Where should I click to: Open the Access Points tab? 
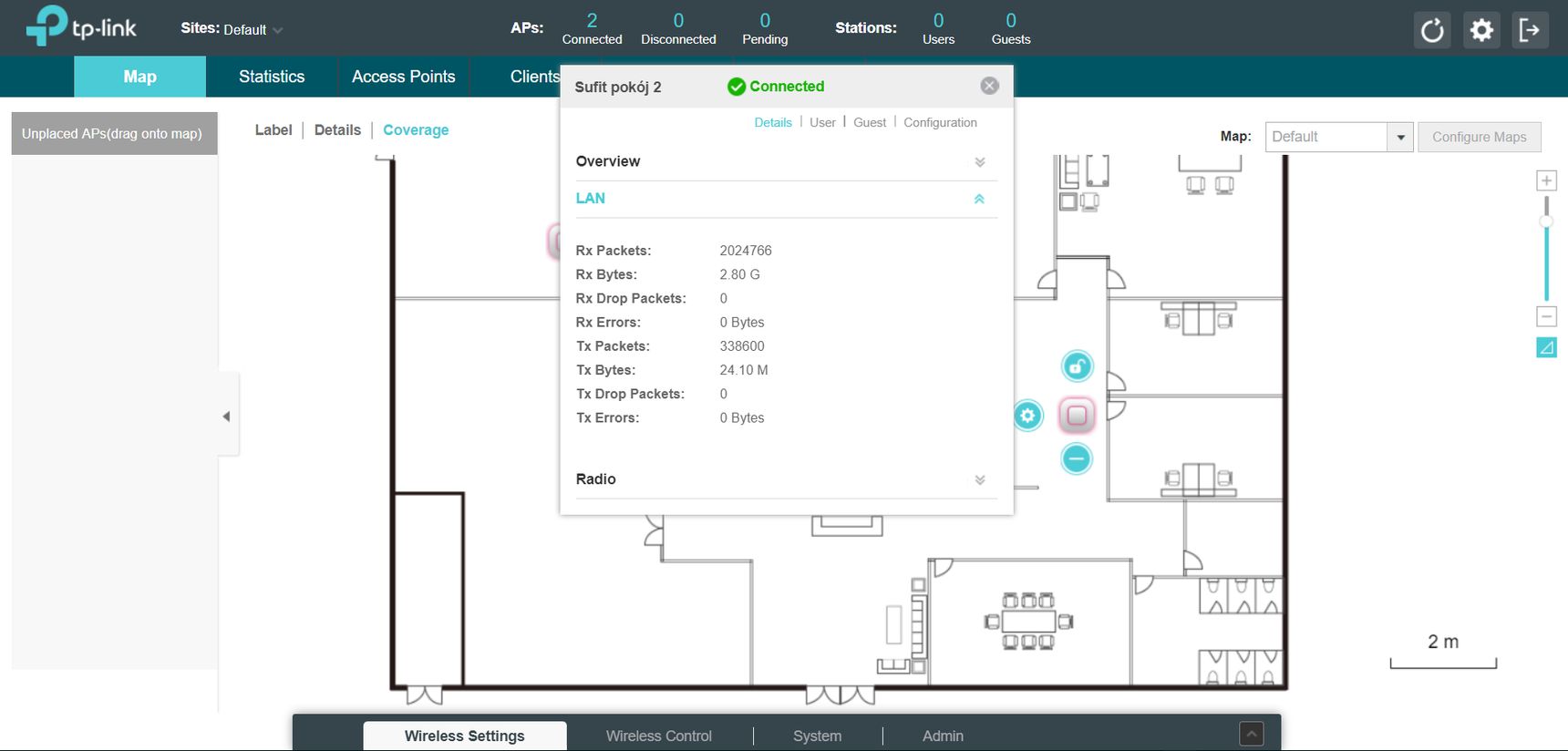[x=404, y=77]
